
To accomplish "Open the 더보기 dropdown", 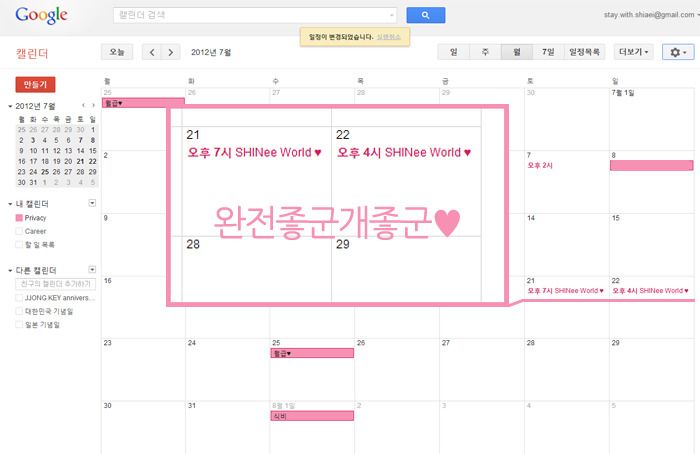I will coord(633,52).
